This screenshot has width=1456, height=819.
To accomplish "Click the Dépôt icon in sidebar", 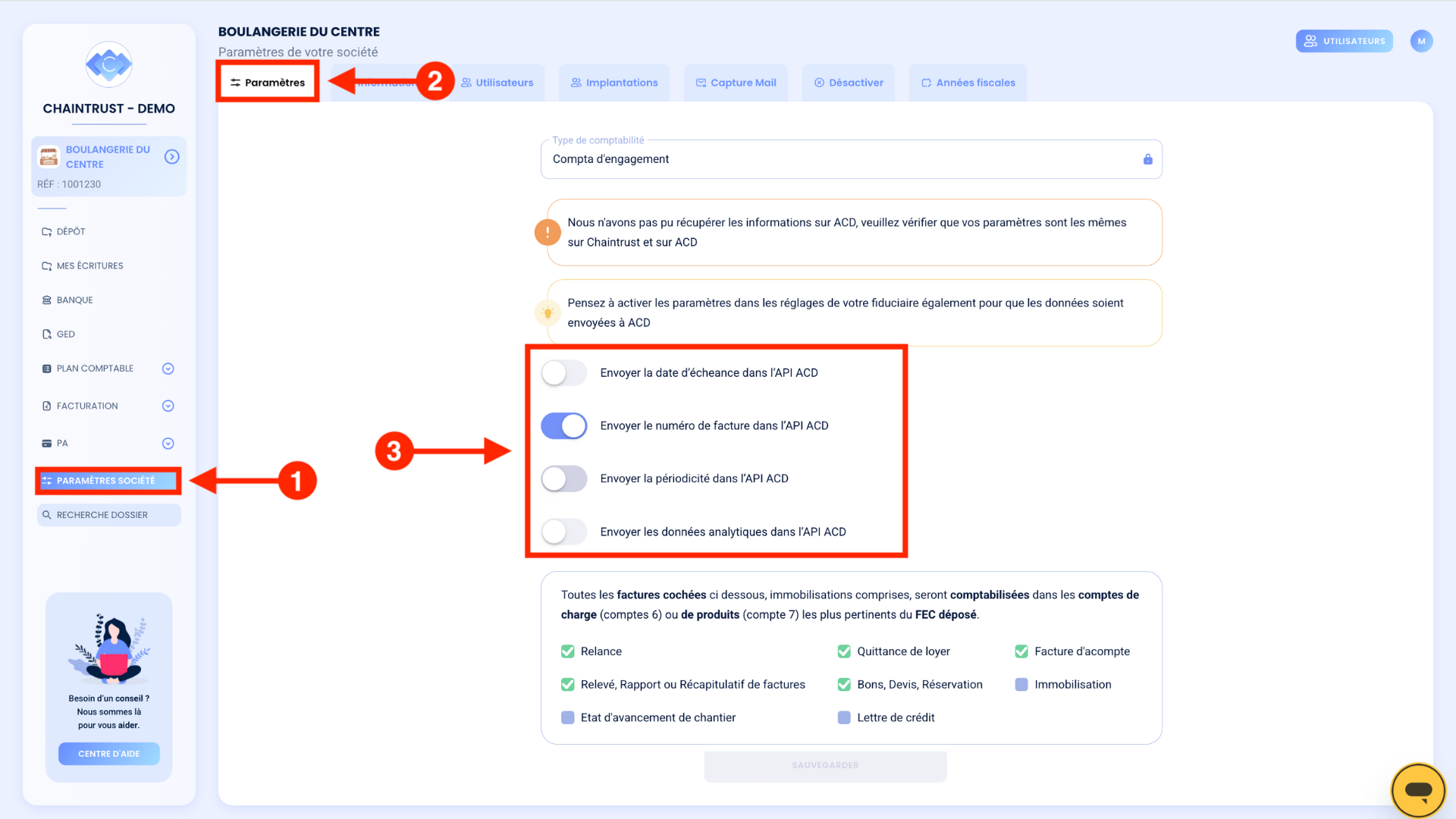I will coord(47,231).
